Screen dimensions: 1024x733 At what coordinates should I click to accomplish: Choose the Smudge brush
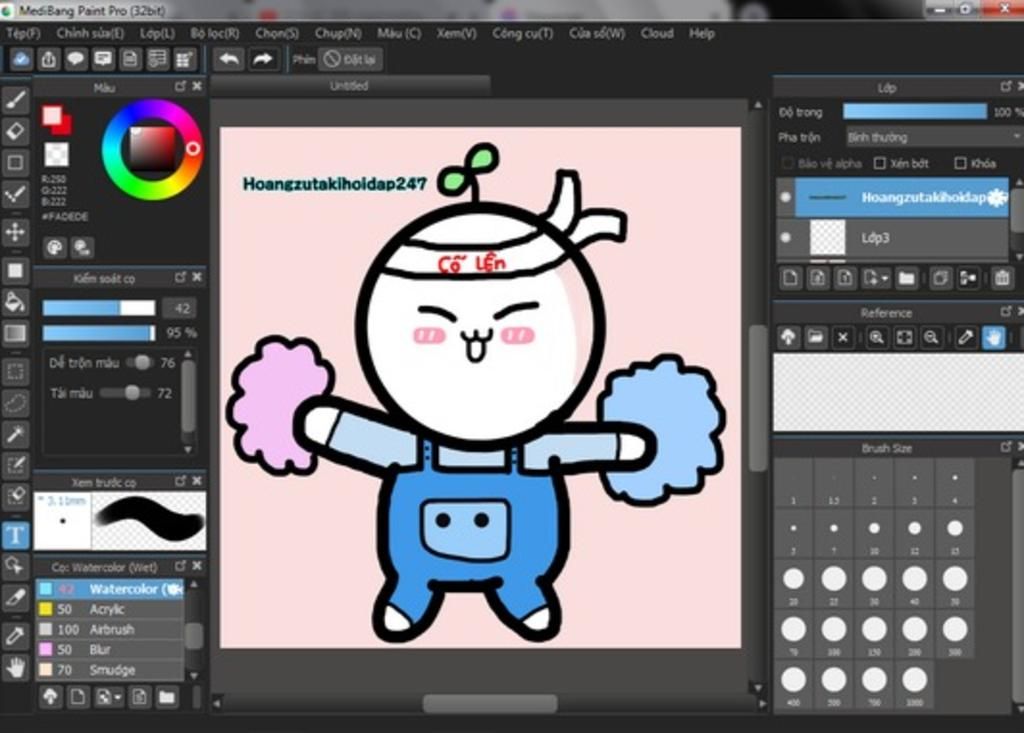[x=110, y=670]
